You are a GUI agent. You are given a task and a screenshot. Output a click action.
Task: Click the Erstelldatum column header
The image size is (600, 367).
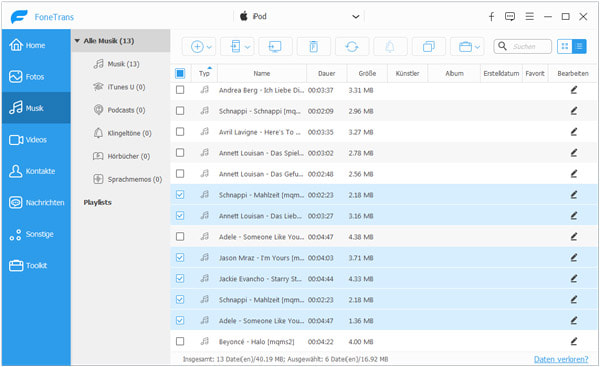501,73
